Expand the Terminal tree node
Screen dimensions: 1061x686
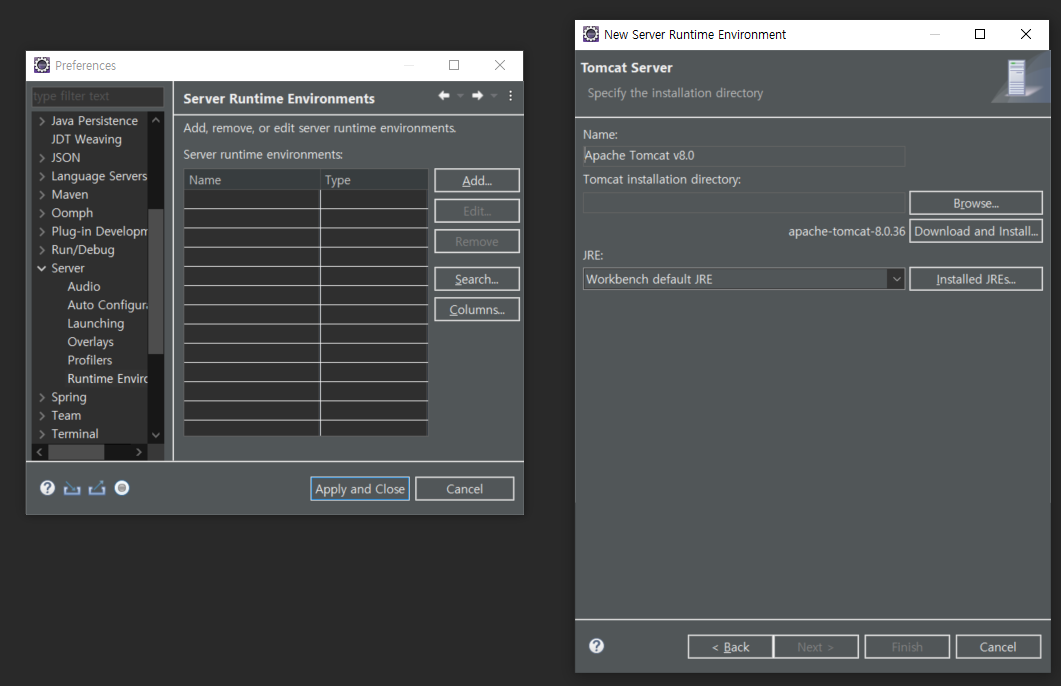(x=42, y=434)
